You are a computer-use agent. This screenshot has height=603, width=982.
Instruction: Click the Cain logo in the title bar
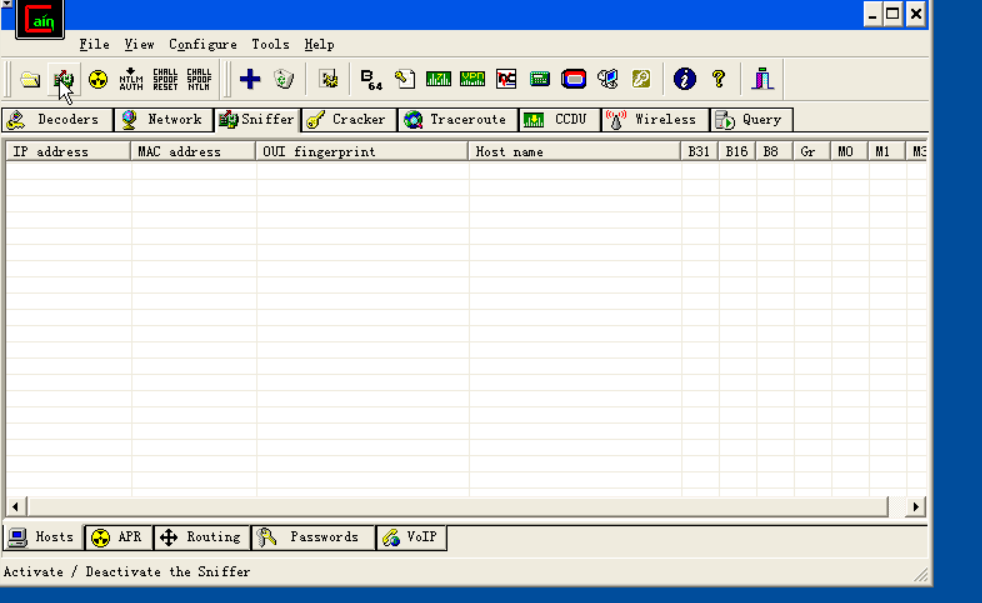click(39, 19)
